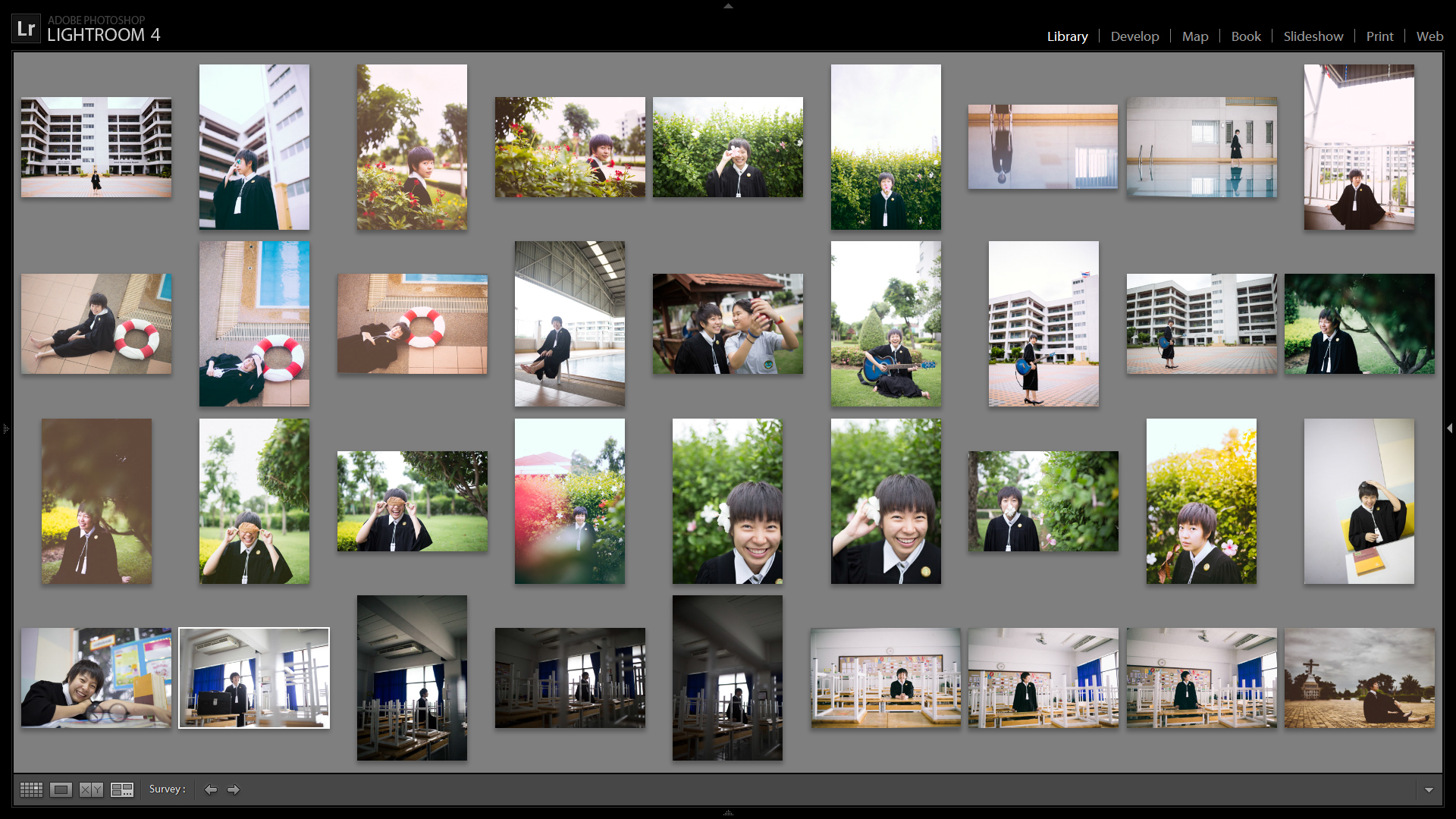Switch to Compare XY view icon
The image size is (1456, 819).
pyautogui.click(x=91, y=789)
